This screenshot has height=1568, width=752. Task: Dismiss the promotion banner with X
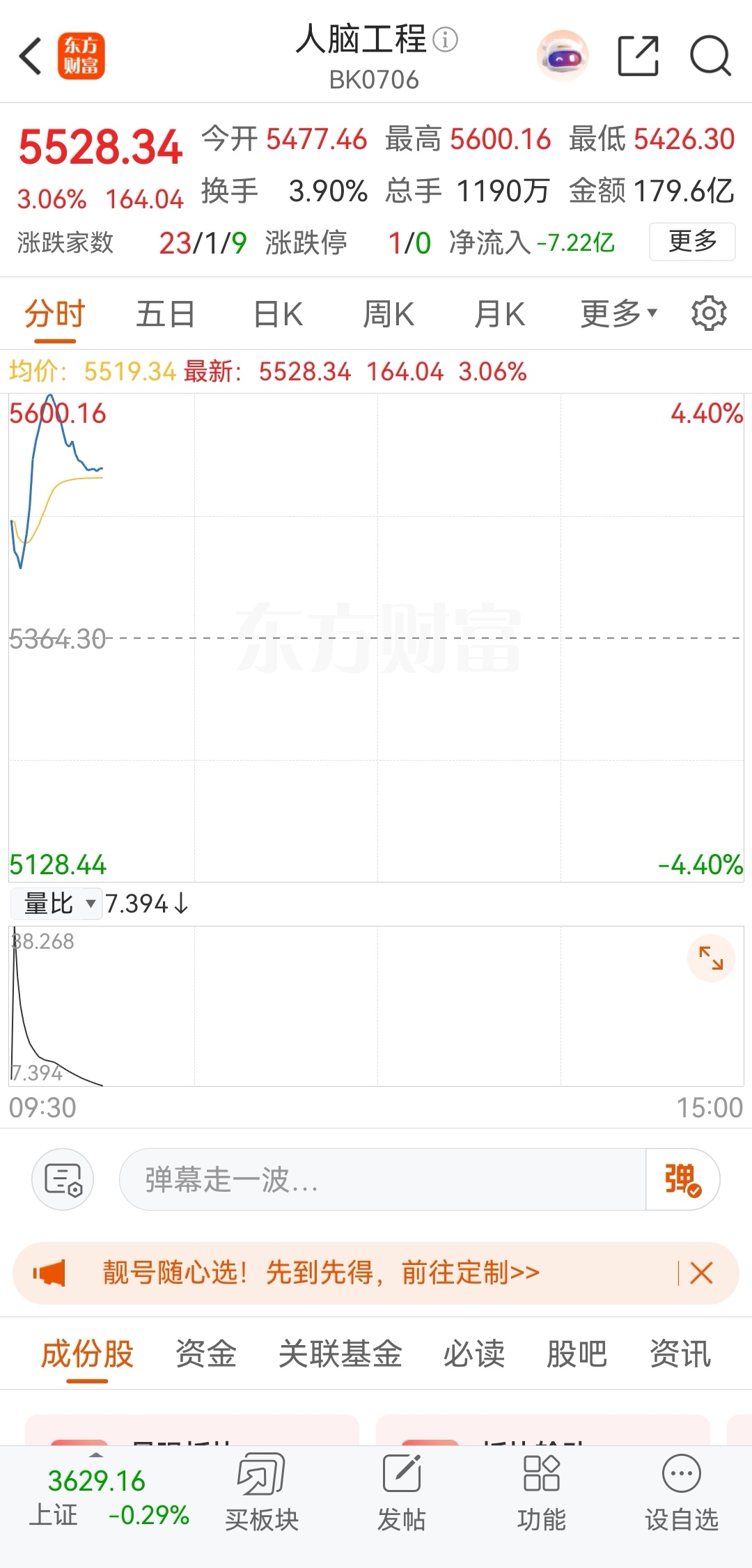pyautogui.click(x=701, y=1273)
